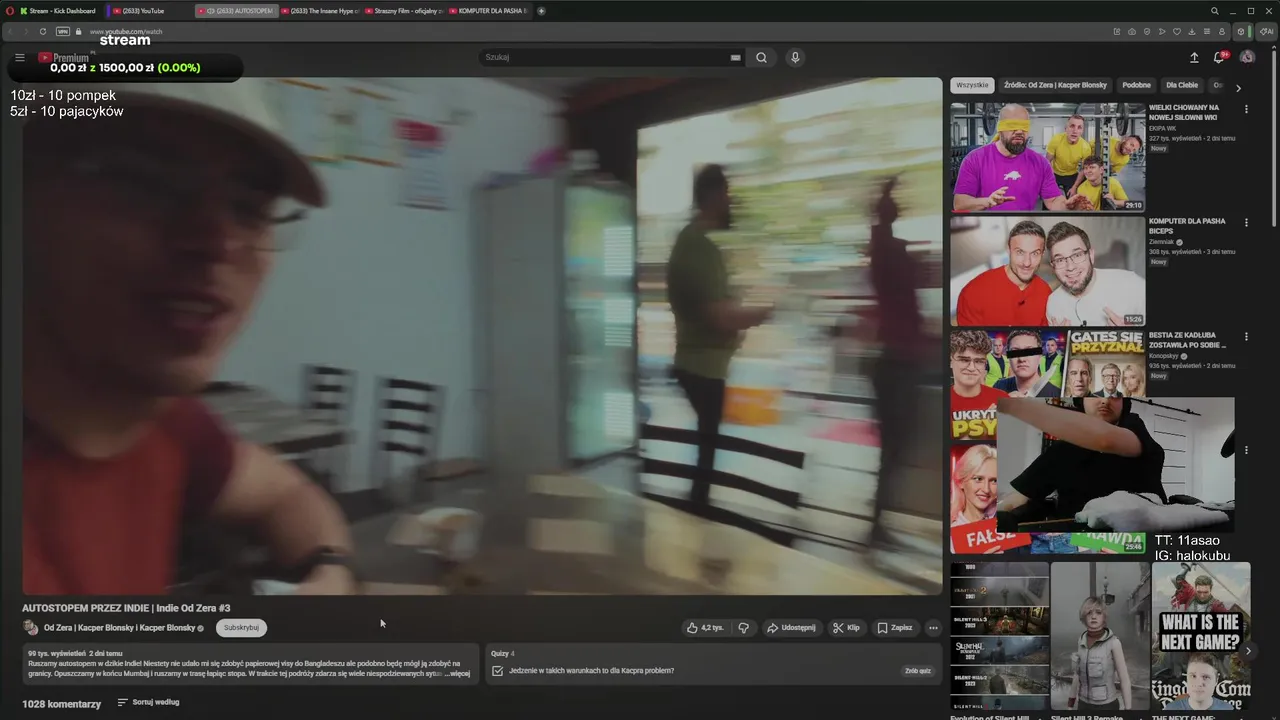Click the padlock site info icon

click(78, 31)
